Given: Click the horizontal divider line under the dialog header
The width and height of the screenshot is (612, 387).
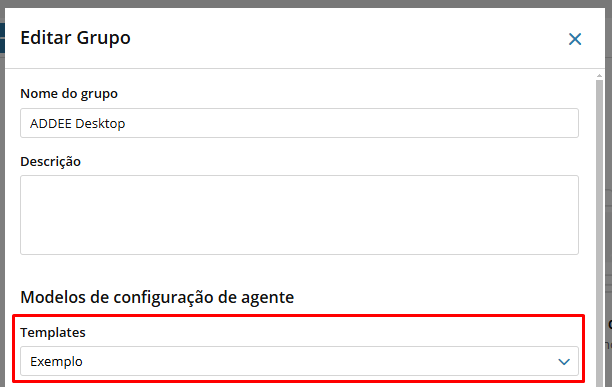Looking at the screenshot, I should [304, 69].
